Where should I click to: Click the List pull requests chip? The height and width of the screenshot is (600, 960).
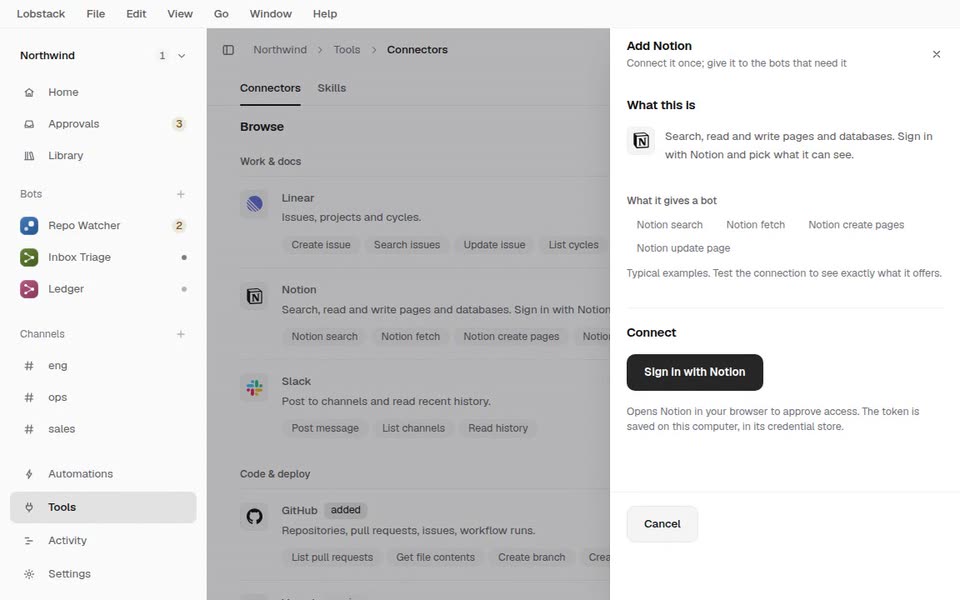[332, 558]
